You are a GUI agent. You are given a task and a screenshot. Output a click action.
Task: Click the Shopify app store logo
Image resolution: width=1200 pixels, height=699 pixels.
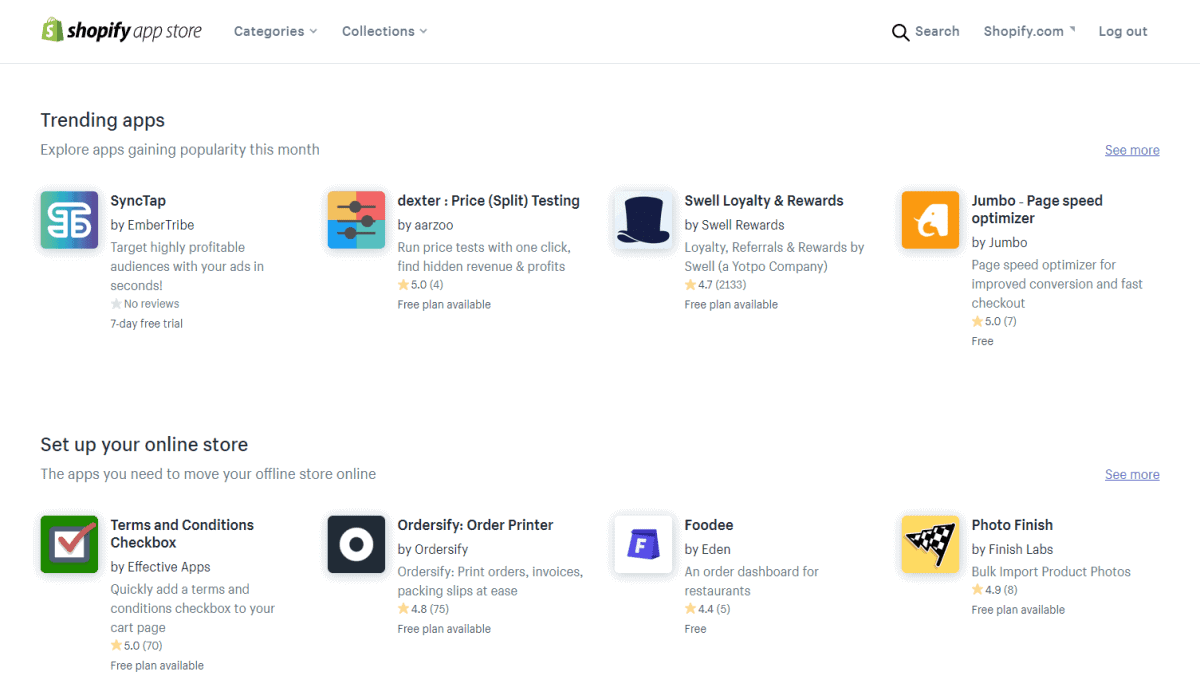click(121, 31)
